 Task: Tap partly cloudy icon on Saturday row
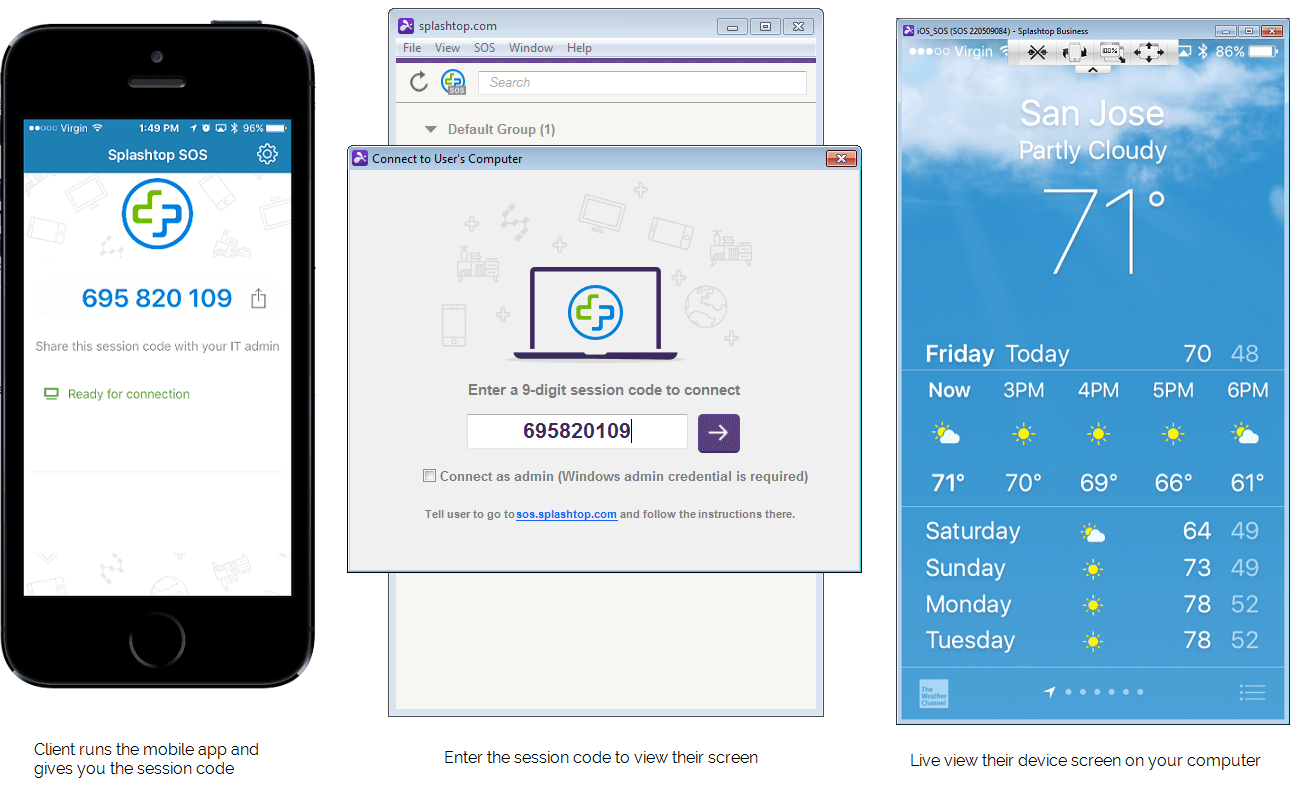coord(1093,533)
